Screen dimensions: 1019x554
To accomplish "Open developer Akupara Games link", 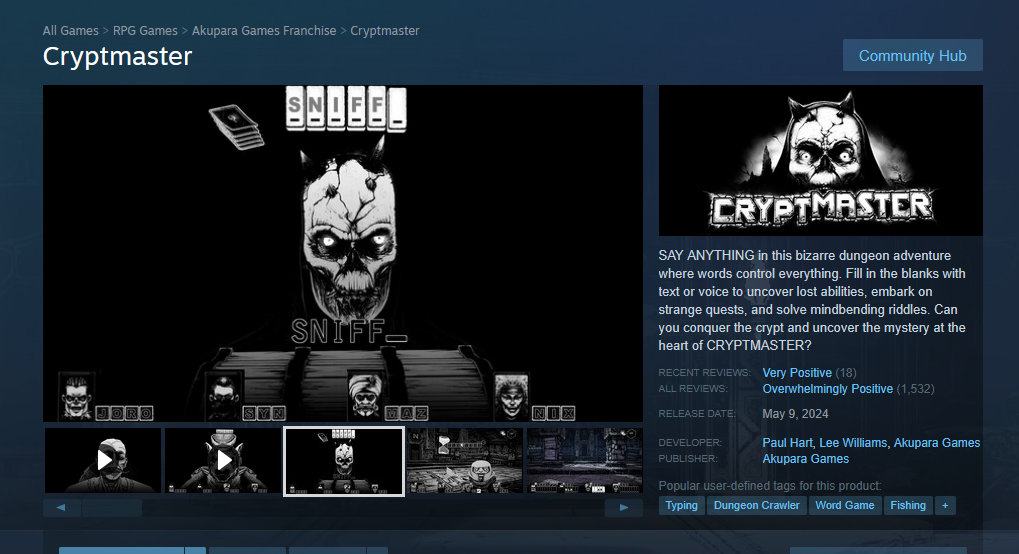I will tap(936, 443).
